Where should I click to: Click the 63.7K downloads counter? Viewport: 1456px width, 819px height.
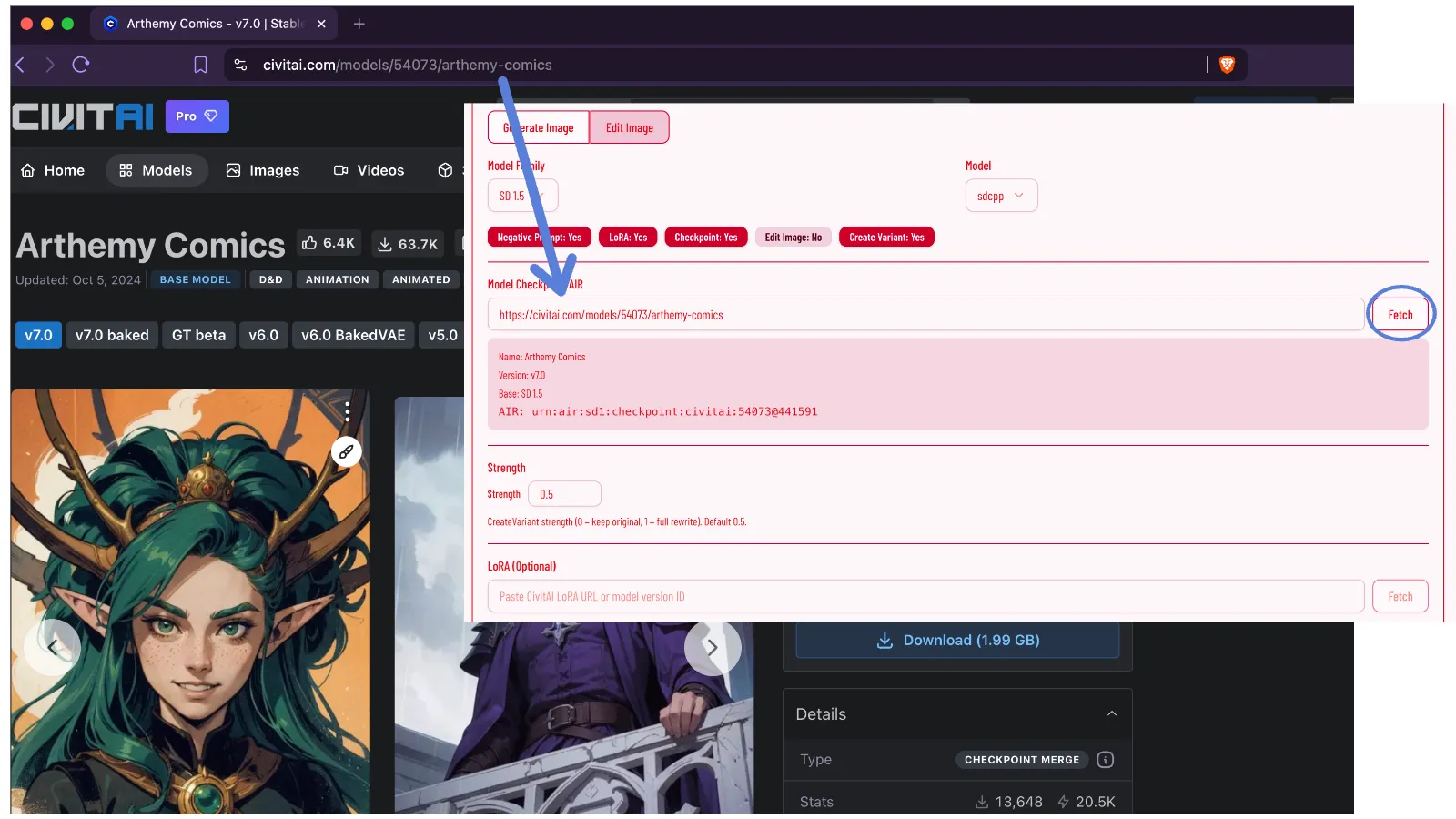[x=408, y=244]
